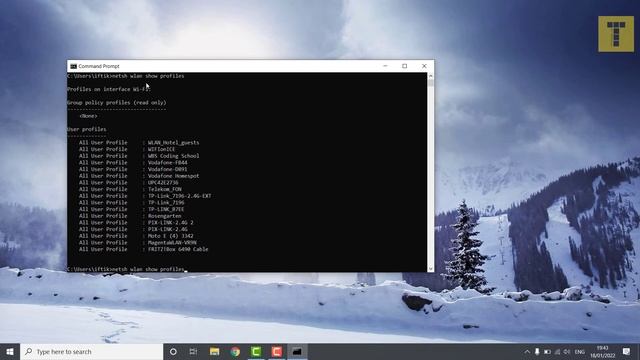This screenshot has height=360, width=640.
Task: Click the Telekom_FON profile text
Action: tap(164, 189)
